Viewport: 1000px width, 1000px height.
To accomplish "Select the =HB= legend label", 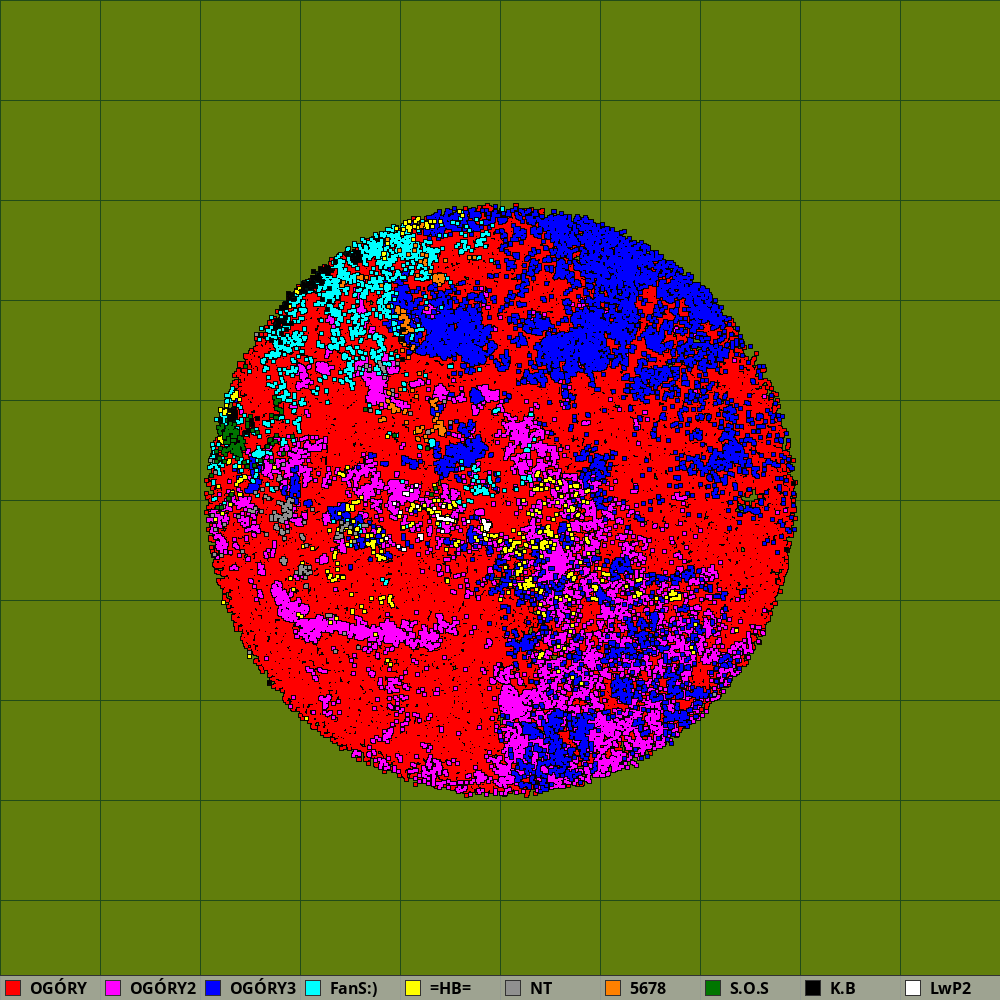I will [450, 988].
